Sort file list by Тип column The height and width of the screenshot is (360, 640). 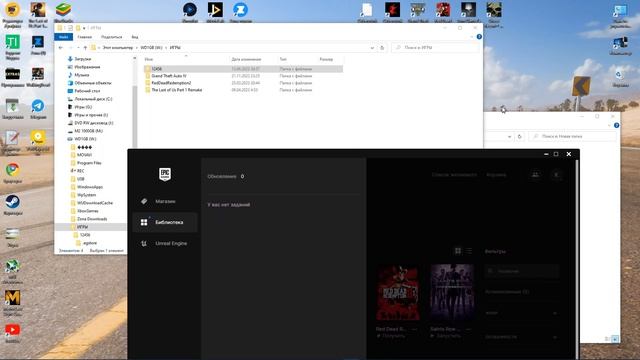coord(283,60)
